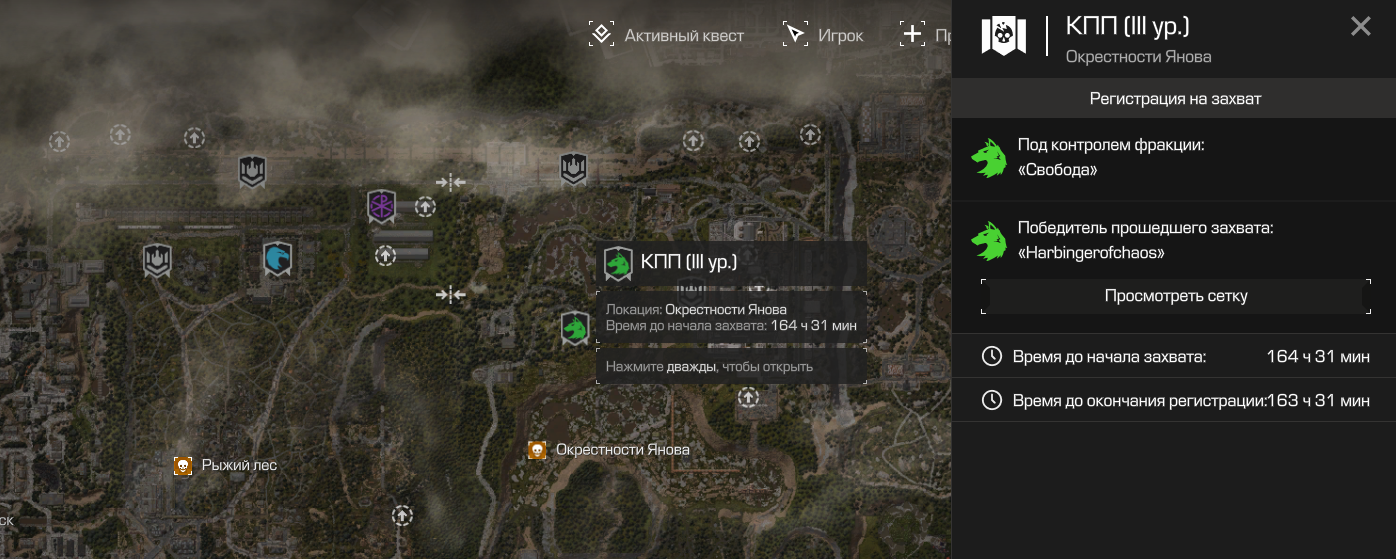
Task: Click the Активный квест map filter
Action: pyautogui.click(x=667, y=35)
